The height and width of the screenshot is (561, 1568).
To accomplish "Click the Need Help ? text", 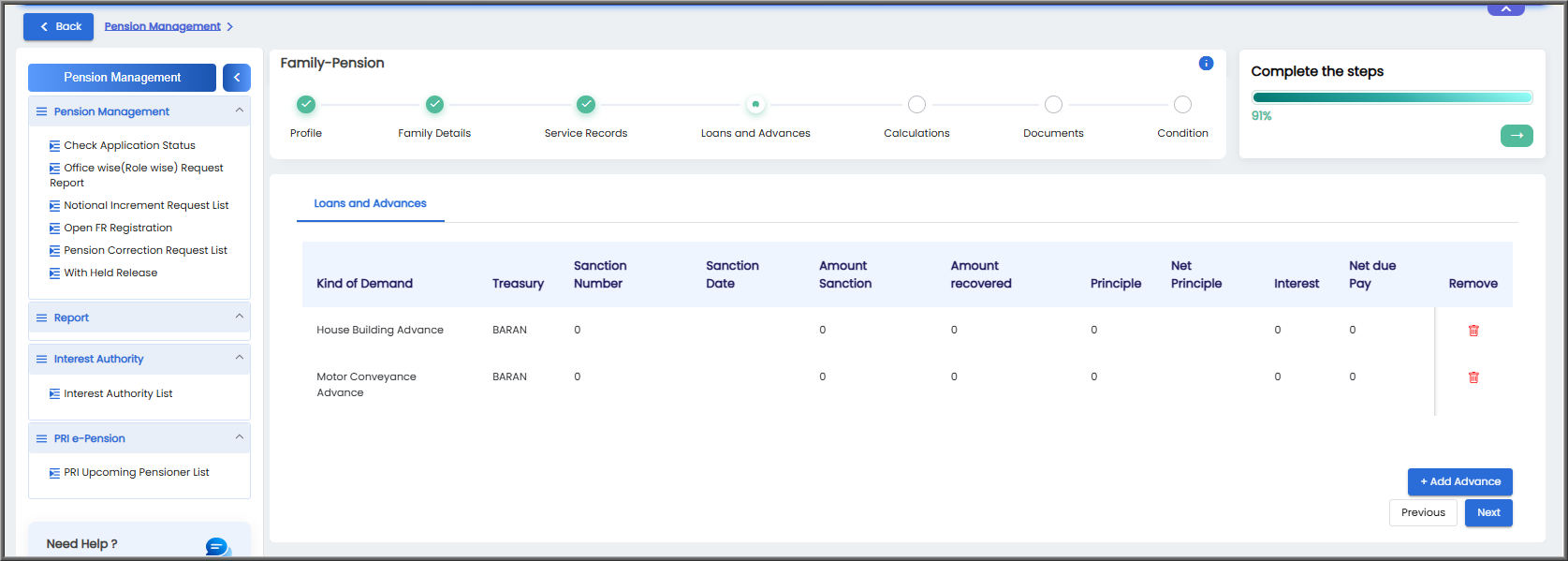I will coord(81,543).
